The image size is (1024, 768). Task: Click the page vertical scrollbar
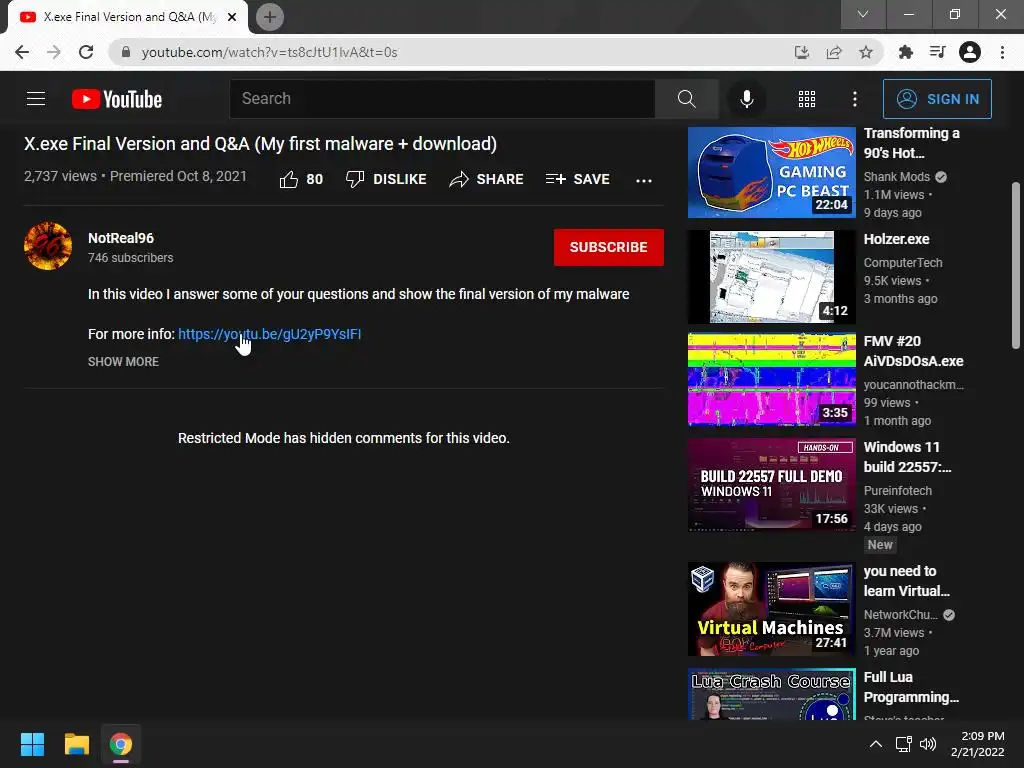pyautogui.click(x=1016, y=265)
